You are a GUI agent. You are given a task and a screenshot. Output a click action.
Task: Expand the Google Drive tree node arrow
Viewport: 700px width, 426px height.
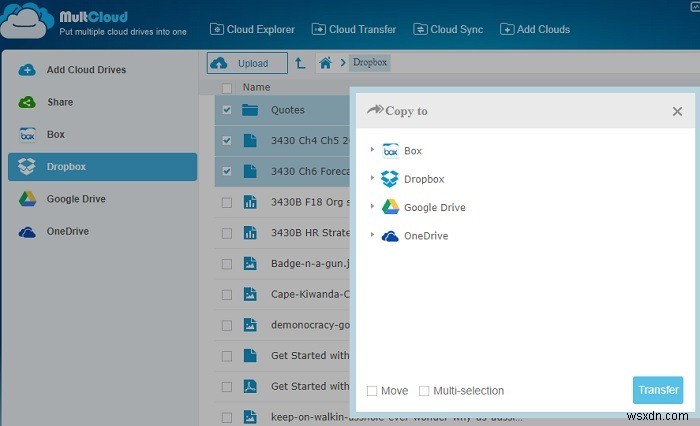coord(372,206)
